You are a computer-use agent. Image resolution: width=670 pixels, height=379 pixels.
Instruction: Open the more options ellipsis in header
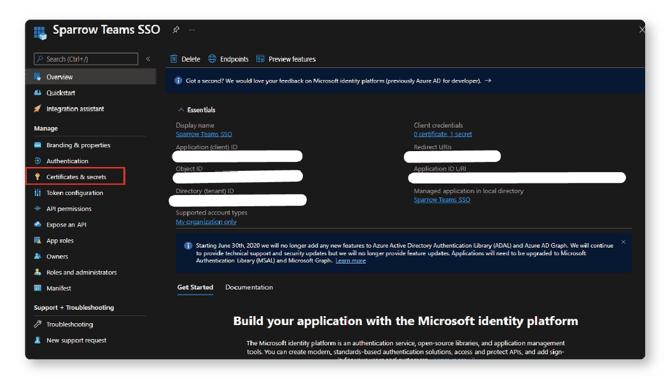(x=192, y=29)
